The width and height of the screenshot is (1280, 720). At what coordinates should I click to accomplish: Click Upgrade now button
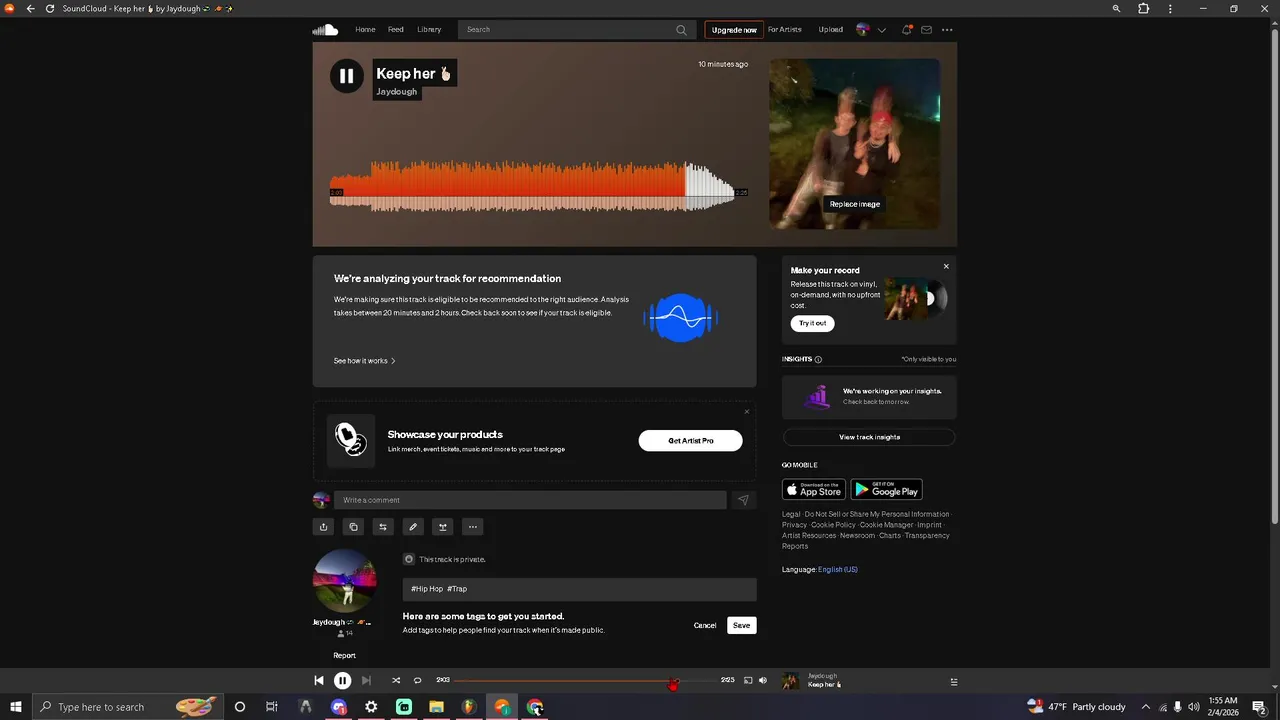point(734,30)
